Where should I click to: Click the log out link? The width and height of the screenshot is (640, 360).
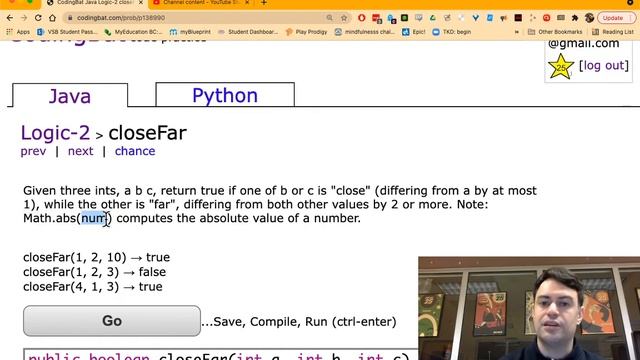click(604, 65)
